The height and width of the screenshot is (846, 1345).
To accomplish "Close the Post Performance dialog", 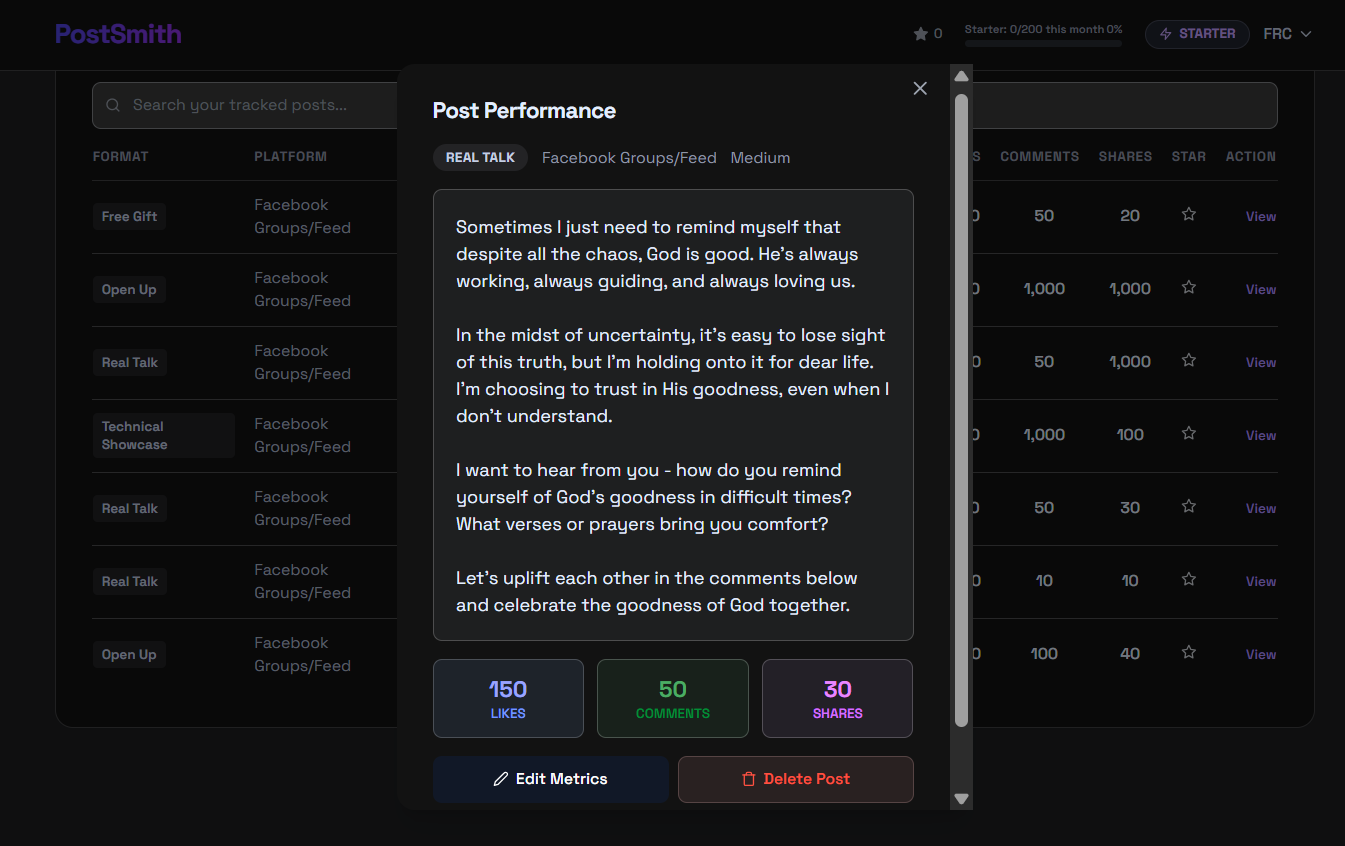I will 920,88.
